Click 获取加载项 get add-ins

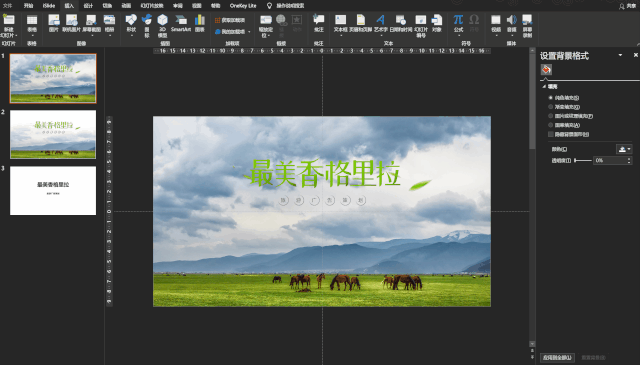tap(230, 20)
